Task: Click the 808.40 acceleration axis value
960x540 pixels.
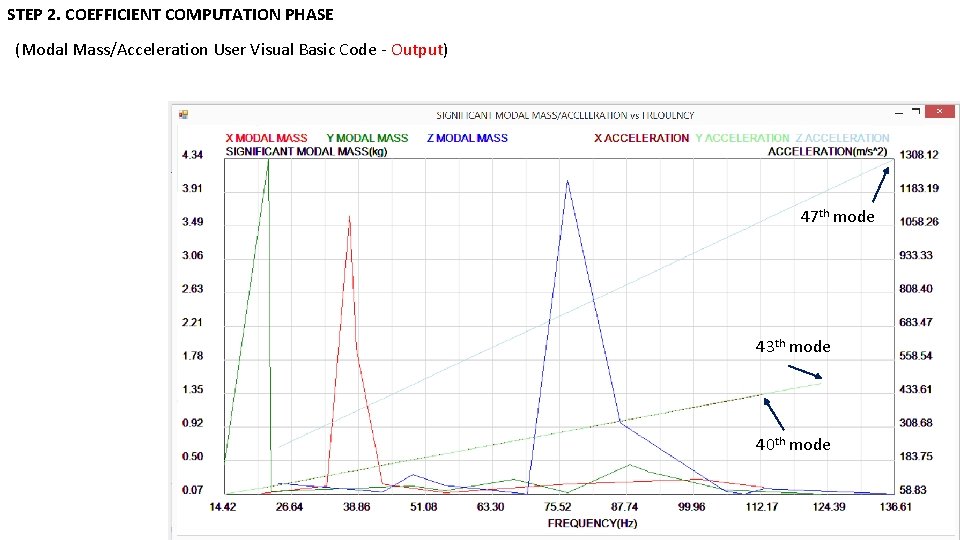Action: [916, 289]
